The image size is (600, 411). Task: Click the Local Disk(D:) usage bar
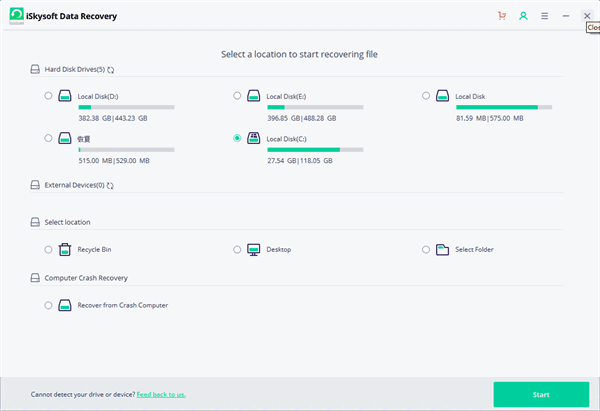(126, 106)
